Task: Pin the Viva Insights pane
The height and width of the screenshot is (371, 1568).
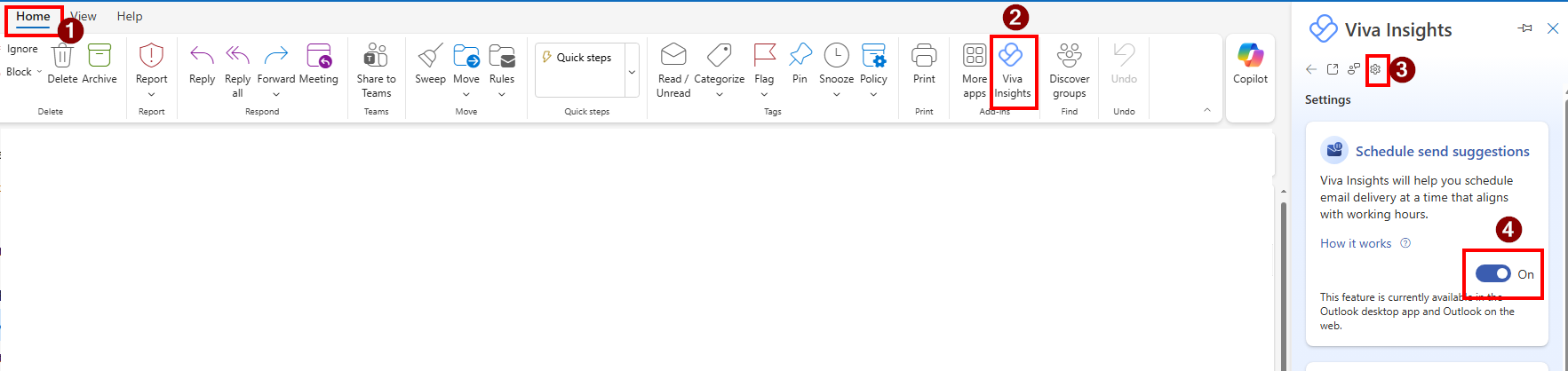Action: [x=1525, y=28]
